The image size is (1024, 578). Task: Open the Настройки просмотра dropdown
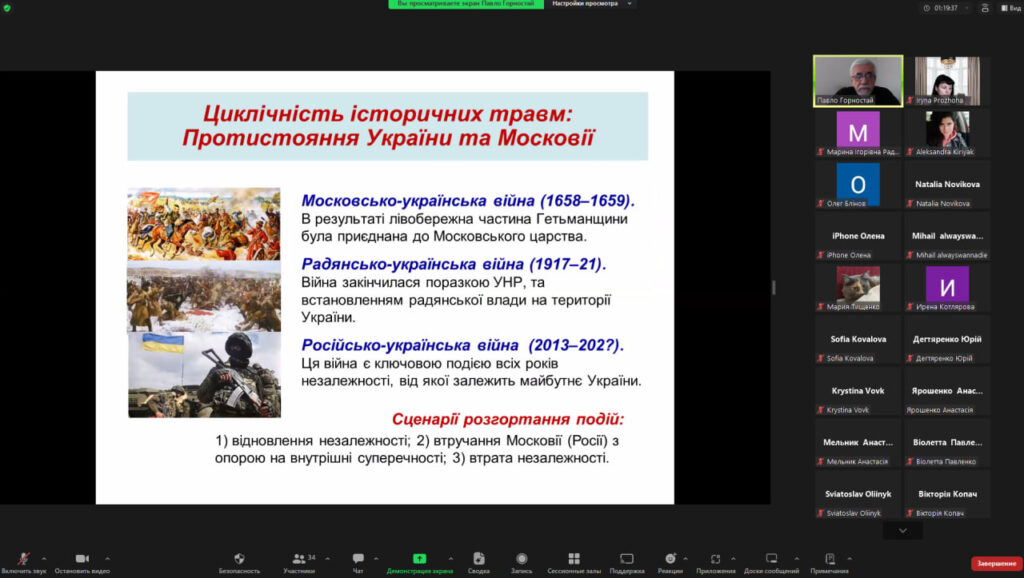coord(591,4)
